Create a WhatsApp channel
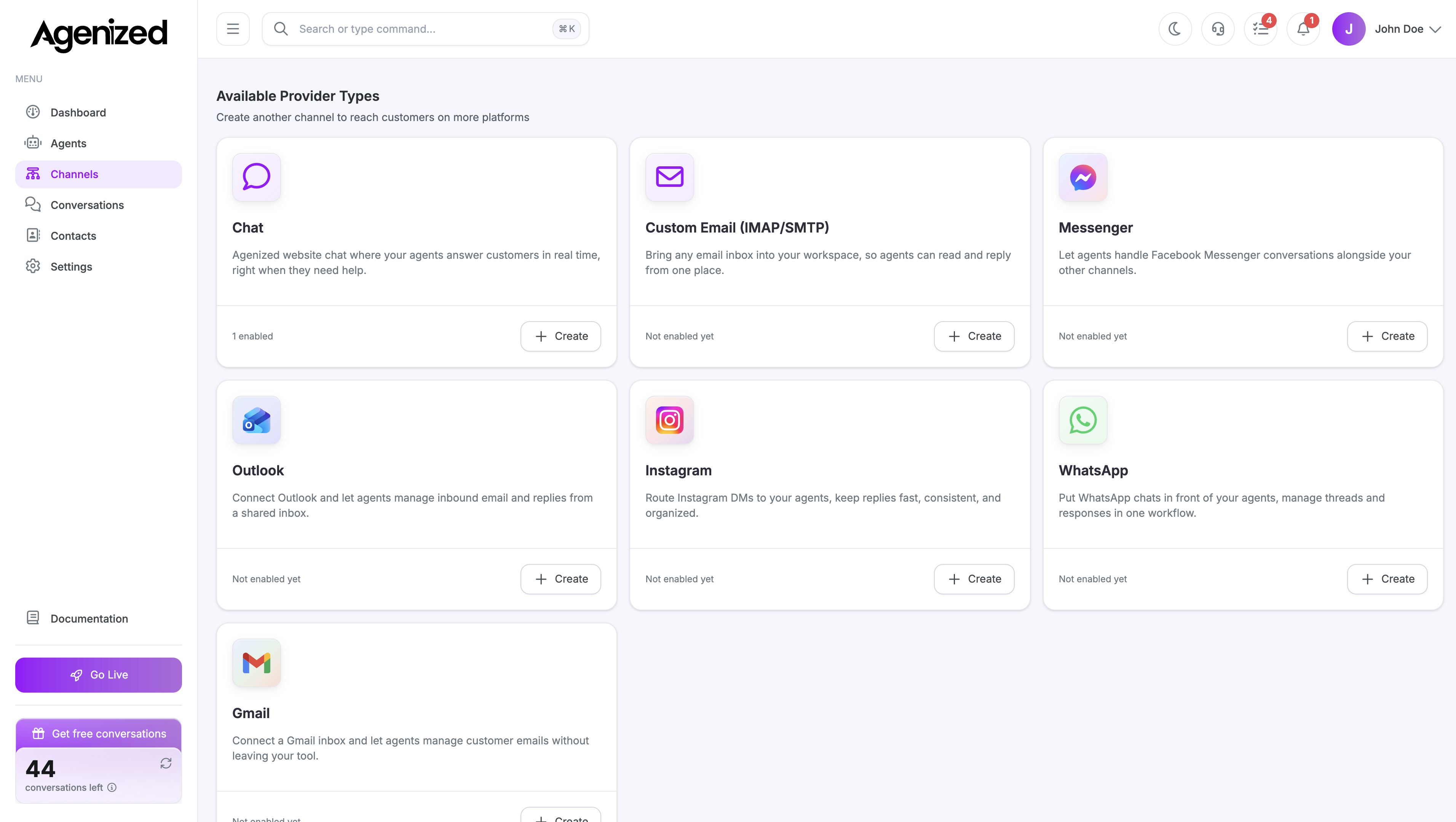 (1387, 578)
